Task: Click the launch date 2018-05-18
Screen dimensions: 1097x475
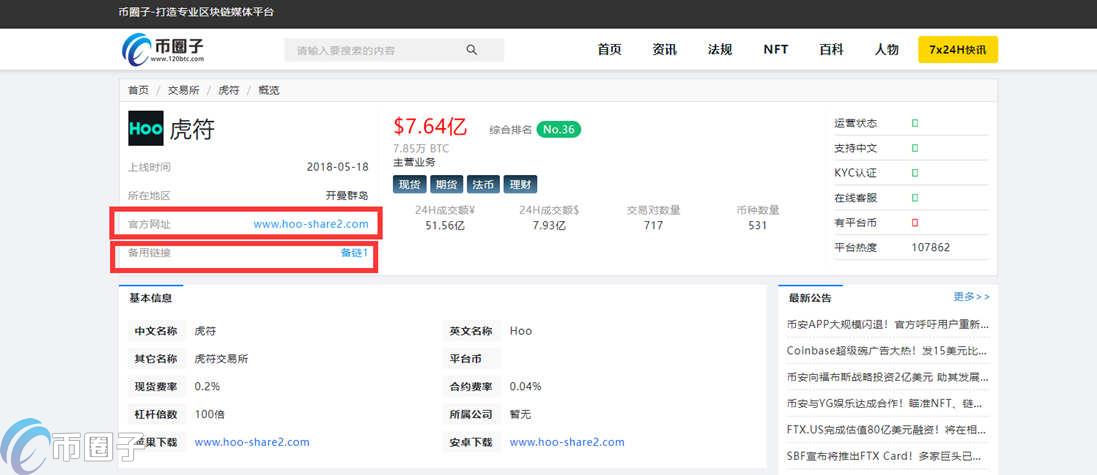Action: click(337, 167)
